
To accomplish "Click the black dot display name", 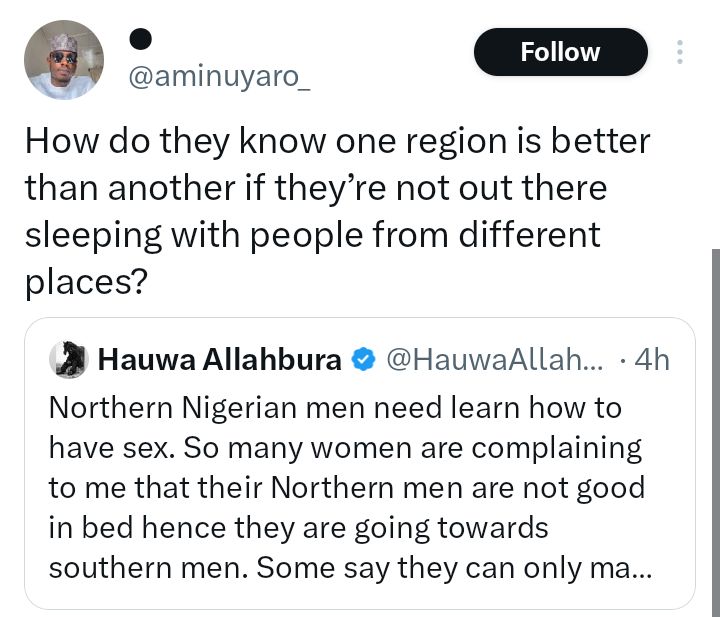I will click(x=141, y=38).
